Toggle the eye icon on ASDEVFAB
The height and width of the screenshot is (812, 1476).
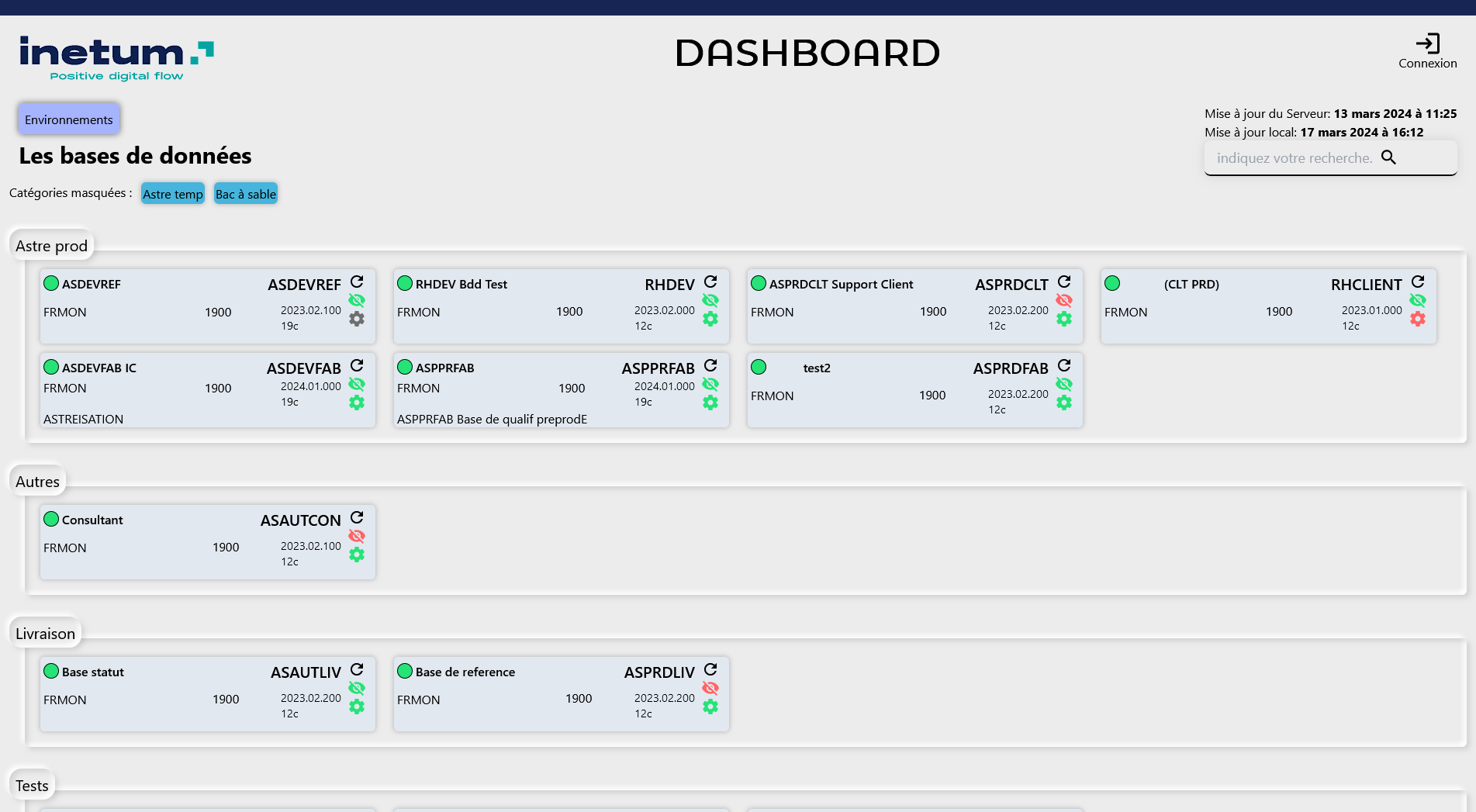(x=357, y=384)
